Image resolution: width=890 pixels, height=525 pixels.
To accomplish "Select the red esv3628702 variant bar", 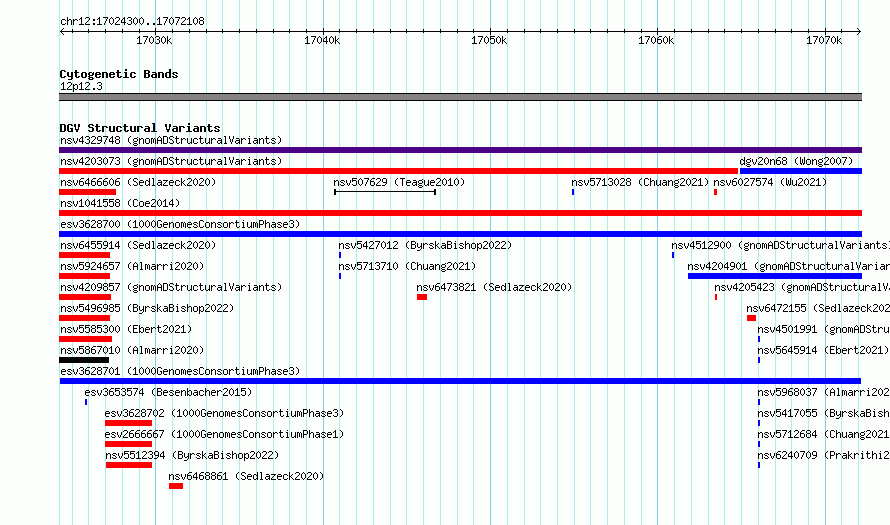I will coord(128,423).
